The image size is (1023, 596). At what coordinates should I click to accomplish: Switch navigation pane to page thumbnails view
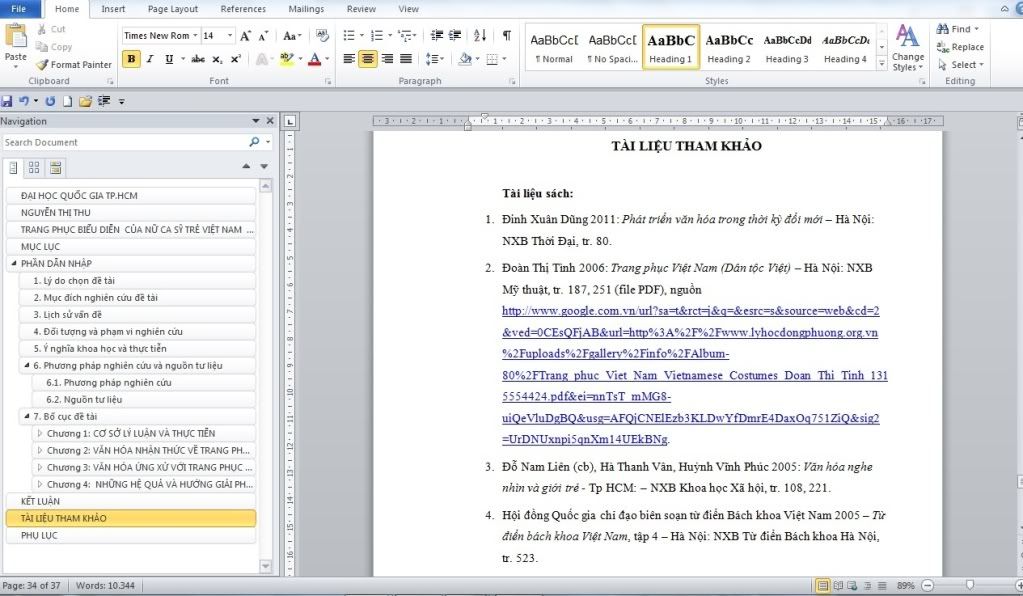34,167
